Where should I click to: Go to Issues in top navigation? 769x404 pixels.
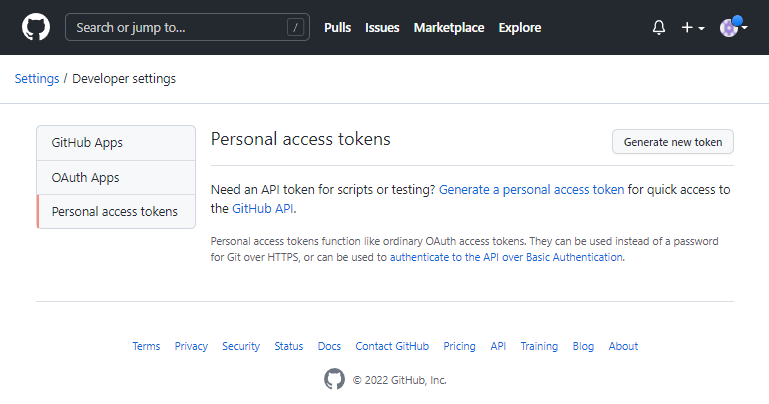(382, 28)
